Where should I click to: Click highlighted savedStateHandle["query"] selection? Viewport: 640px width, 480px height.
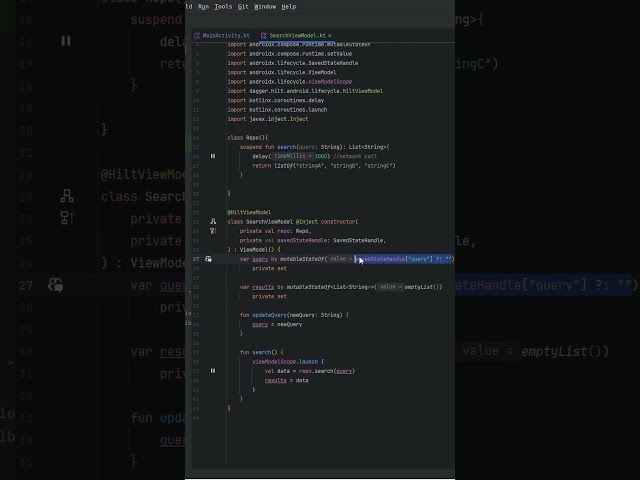click(x=404, y=259)
